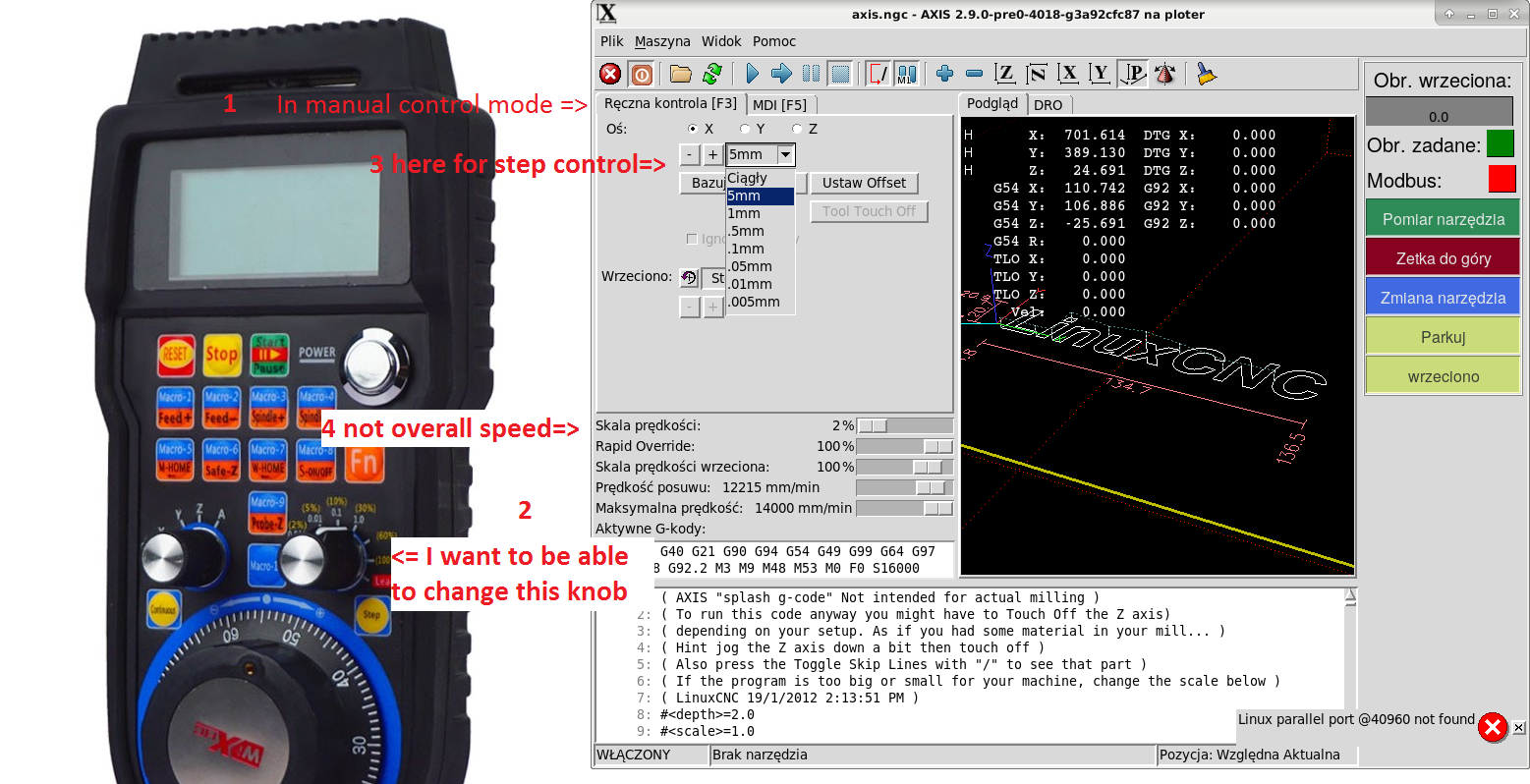Viewport: 1530px width, 784px height.
Task: Choose 1mm jog increment option
Action: (761, 213)
